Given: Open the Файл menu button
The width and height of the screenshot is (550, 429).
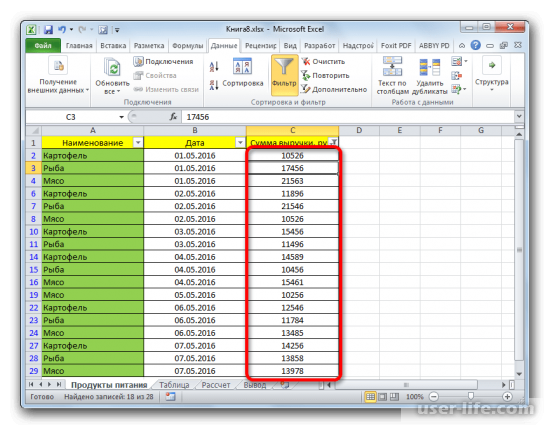Looking at the screenshot, I should (x=43, y=46).
